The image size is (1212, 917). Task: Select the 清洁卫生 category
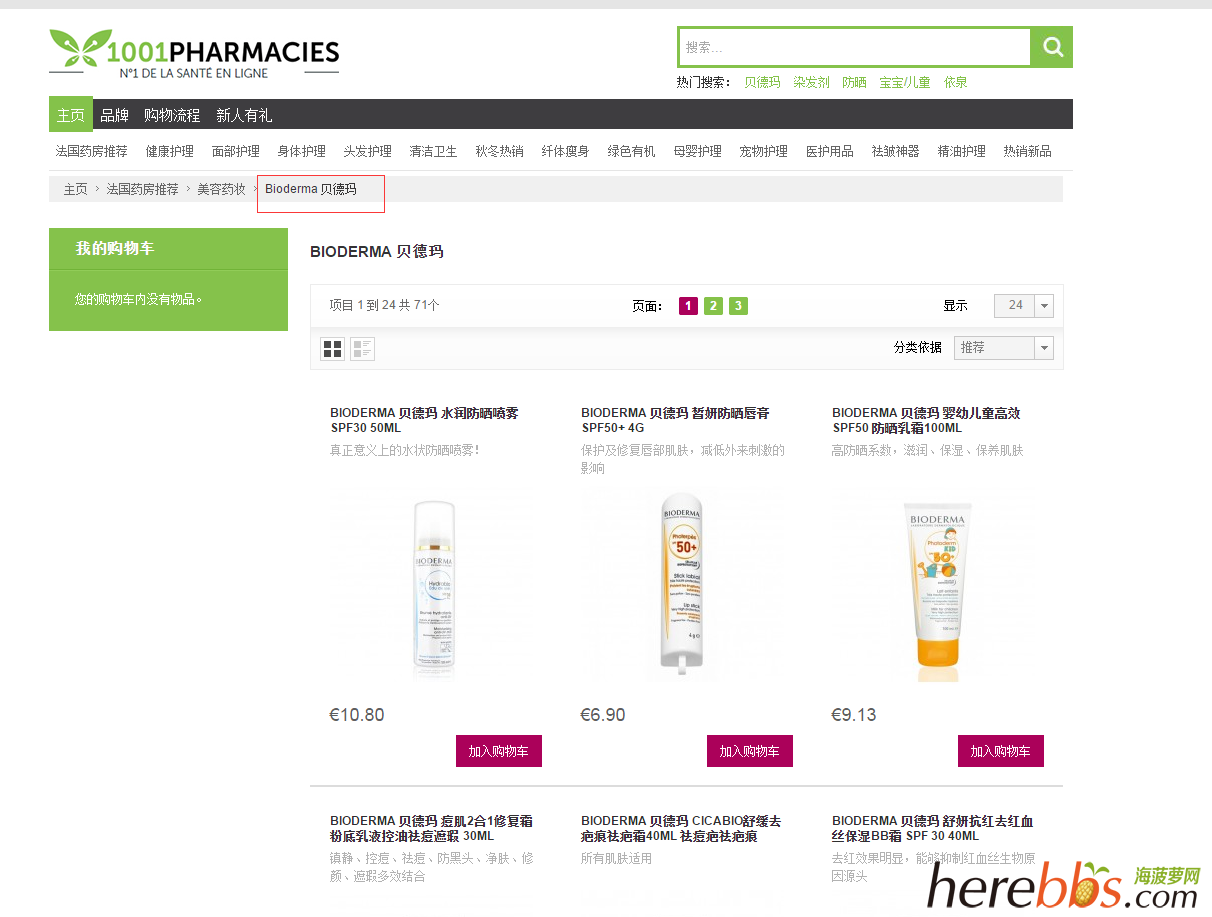(x=434, y=151)
